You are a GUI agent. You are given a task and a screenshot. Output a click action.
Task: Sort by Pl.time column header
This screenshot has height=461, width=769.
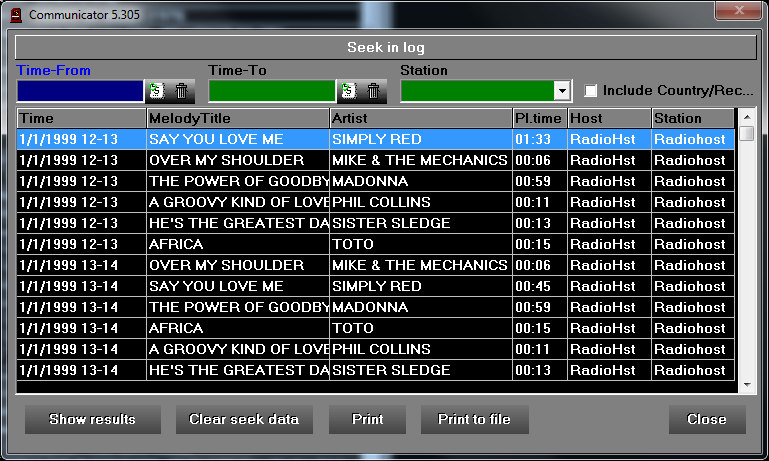click(539, 118)
